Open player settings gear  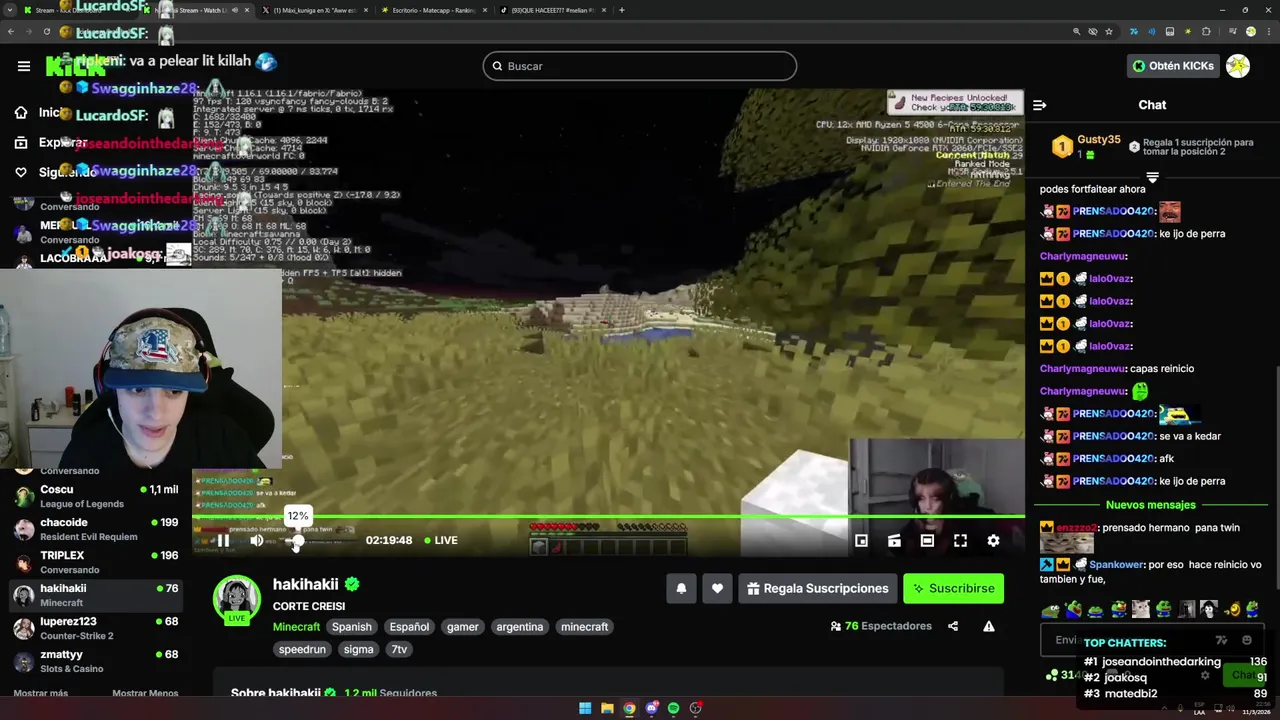pyautogui.click(x=993, y=540)
